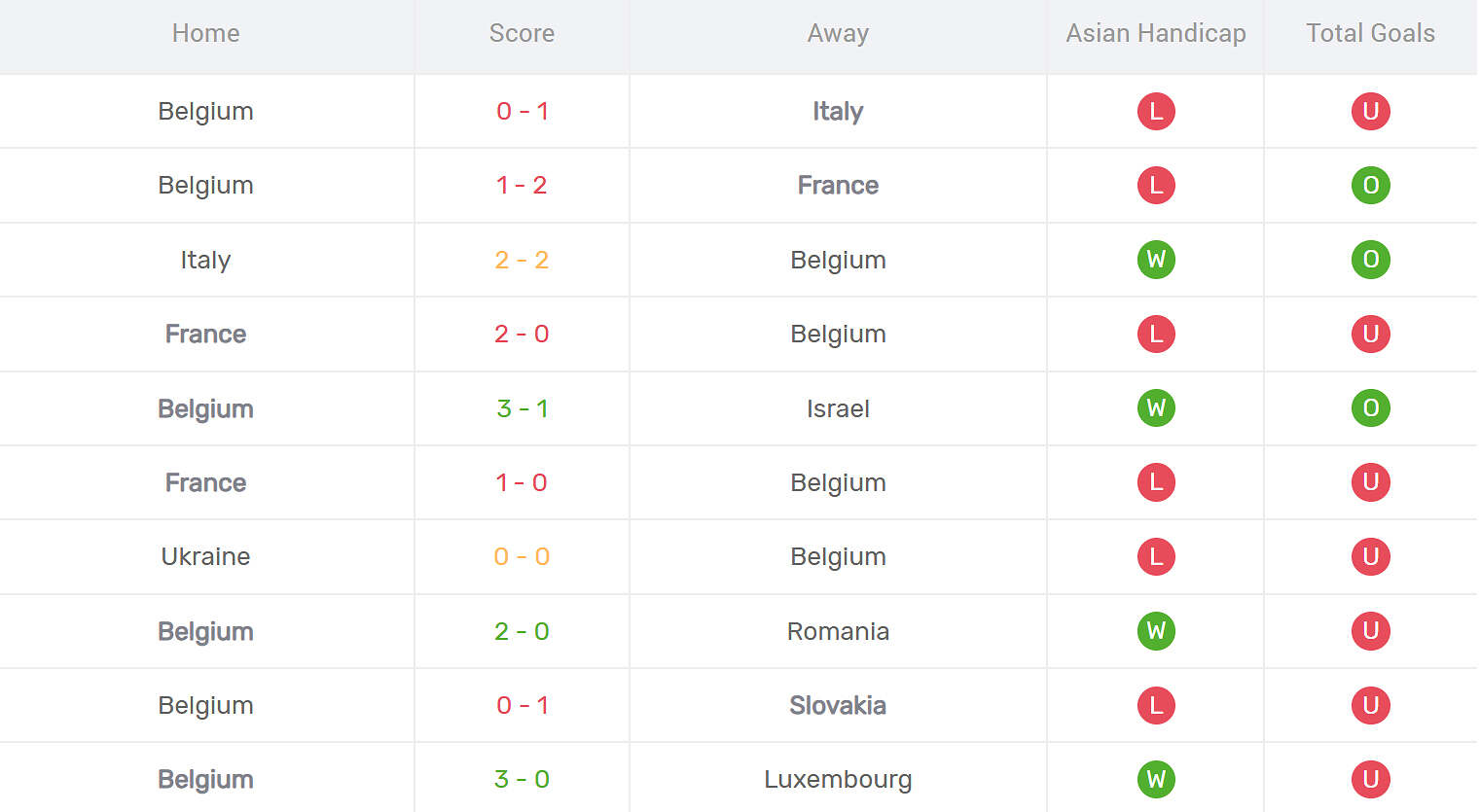The image size is (1480, 812).
Task: Open the 0 - 0 score for Ukraine match
Action: click(522, 556)
